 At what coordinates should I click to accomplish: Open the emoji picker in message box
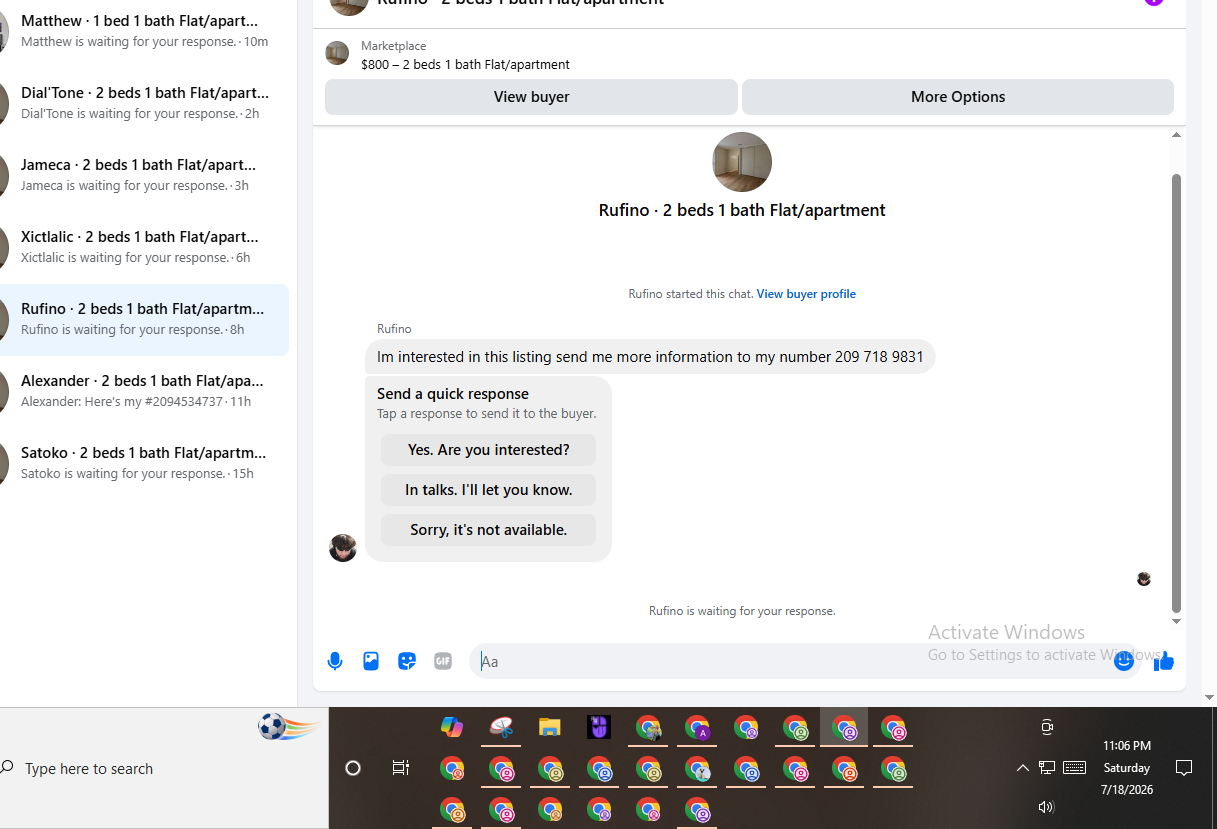click(1124, 661)
